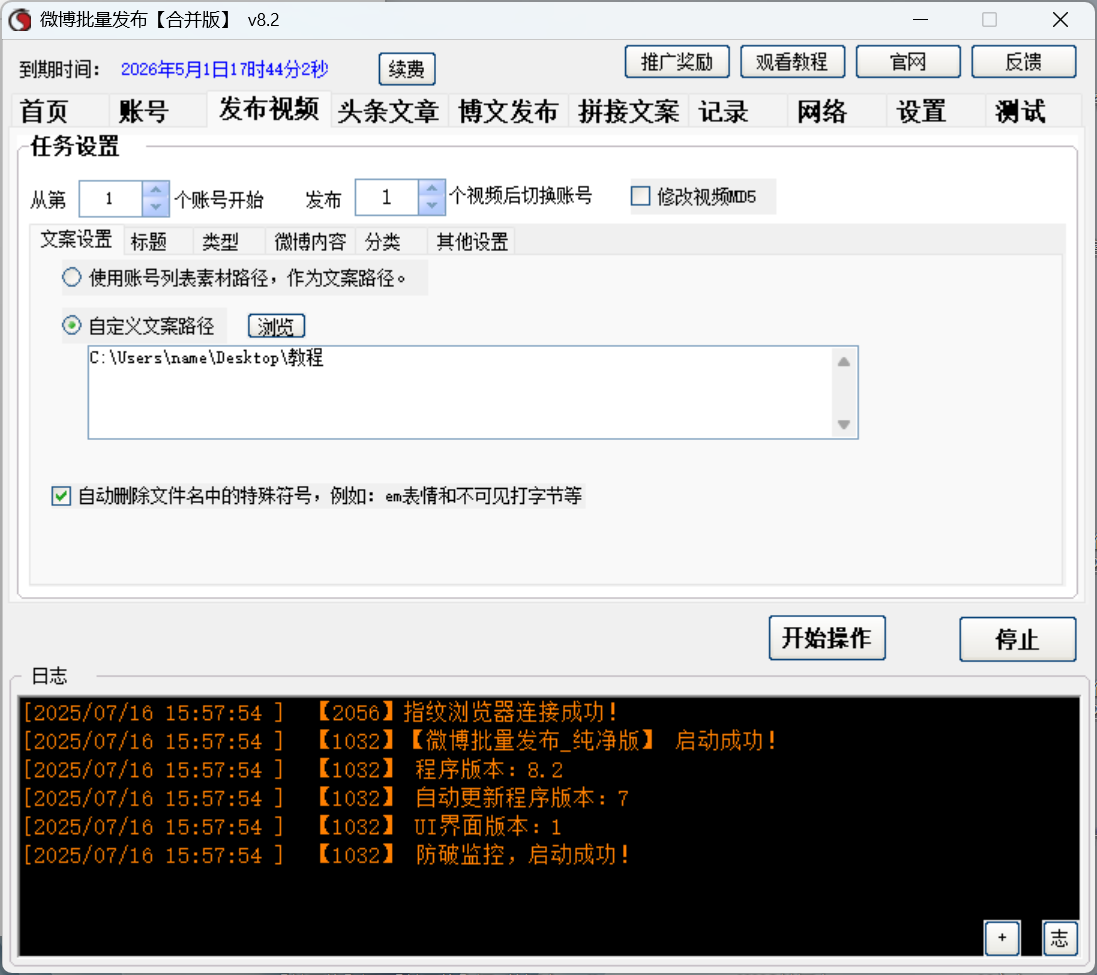The width and height of the screenshot is (1097, 975).
Task: Click the path box scroll down arrow
Action: [x=844, y=425]
